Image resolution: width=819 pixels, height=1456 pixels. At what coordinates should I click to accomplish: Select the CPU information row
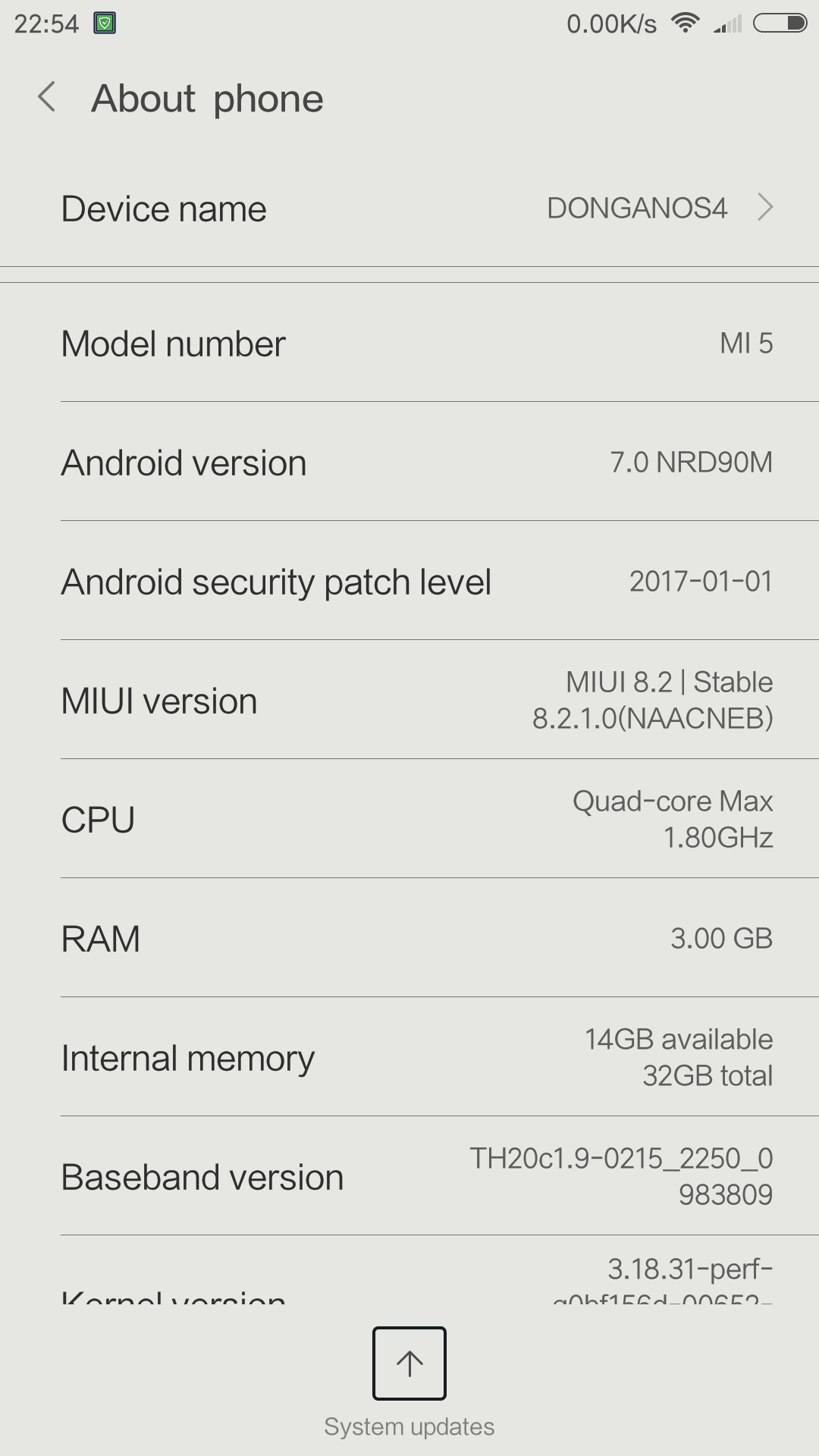[x=409, y=819]
